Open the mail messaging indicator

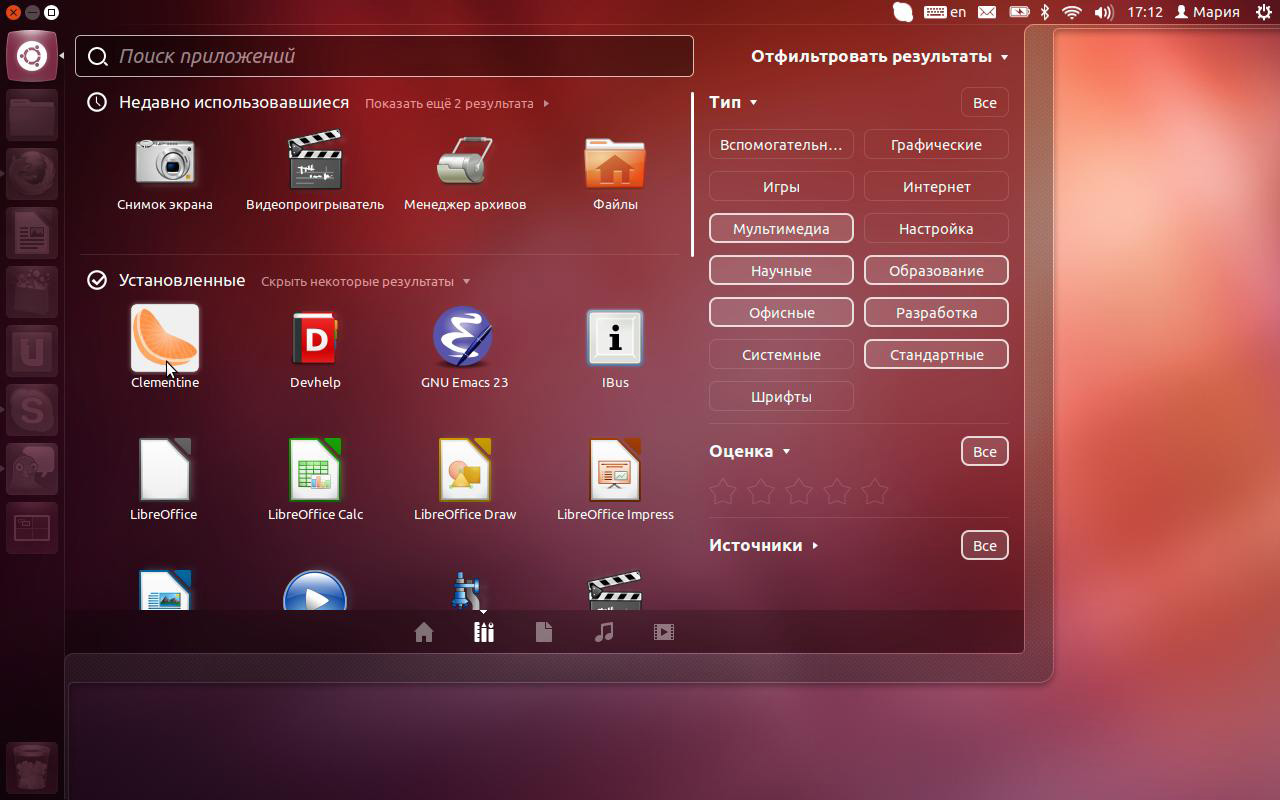pyautogui.click(x=987, y=12)
